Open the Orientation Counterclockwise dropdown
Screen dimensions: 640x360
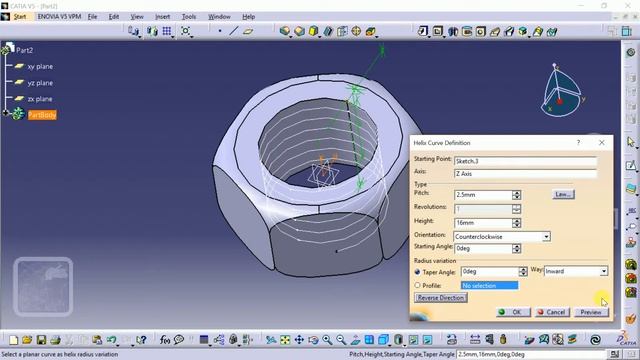click(546, 237)
